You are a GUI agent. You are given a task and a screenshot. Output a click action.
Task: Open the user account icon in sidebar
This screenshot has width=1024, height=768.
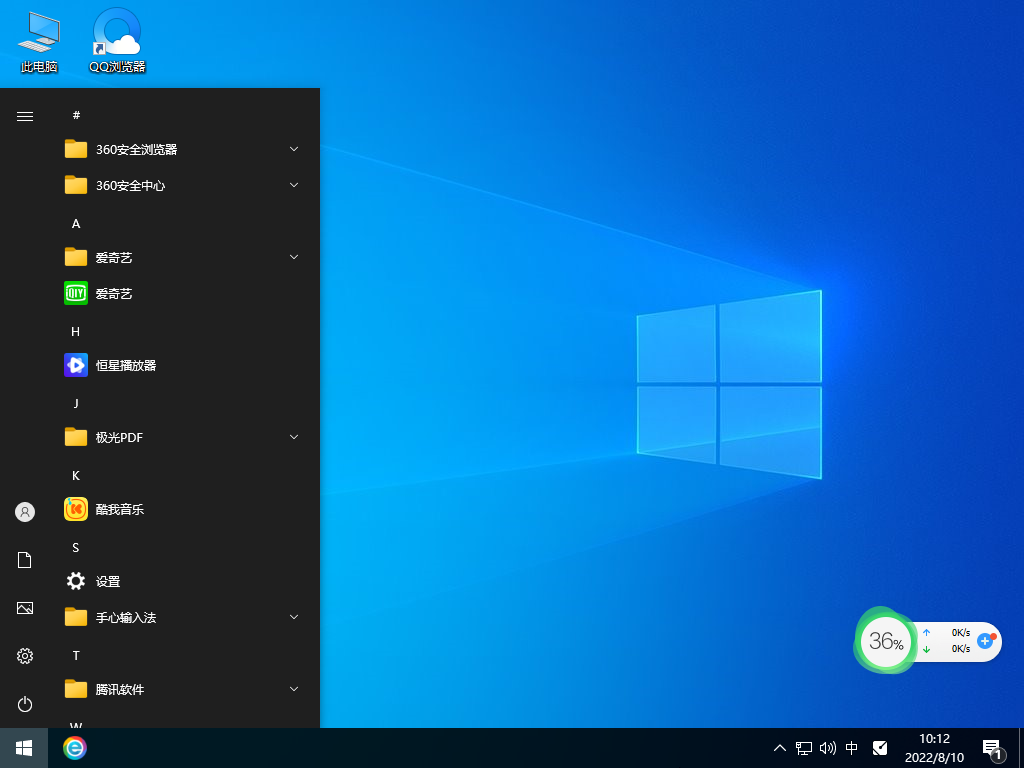coord(25,512)
